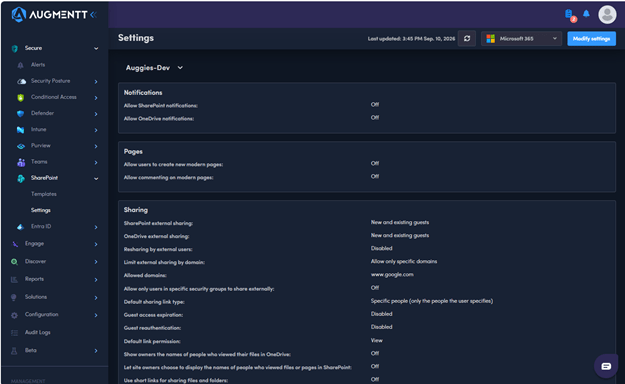Viewport: 625px width, 384px height.
Task: Click the Engage icon
Action: pos(15,244)
